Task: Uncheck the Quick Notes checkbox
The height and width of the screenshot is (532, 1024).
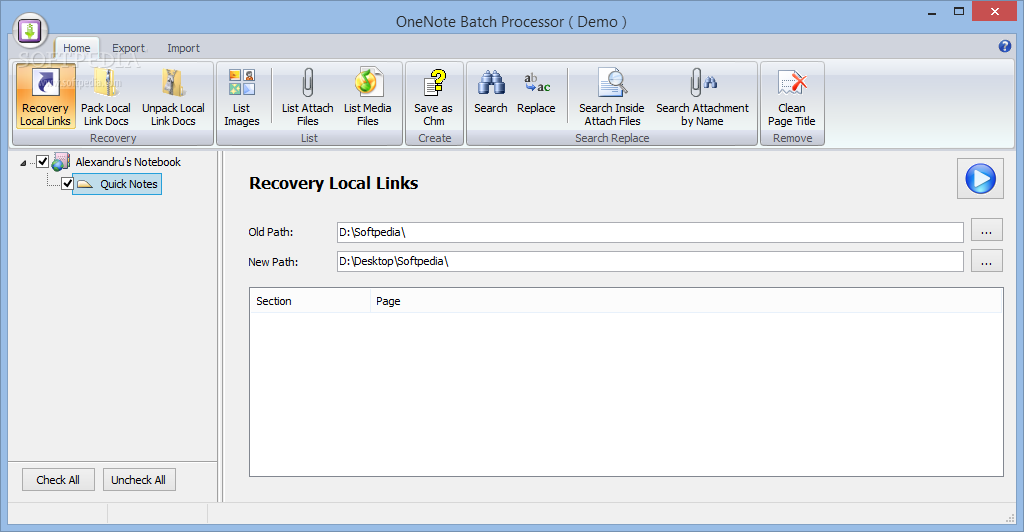Action: [67, 183]
